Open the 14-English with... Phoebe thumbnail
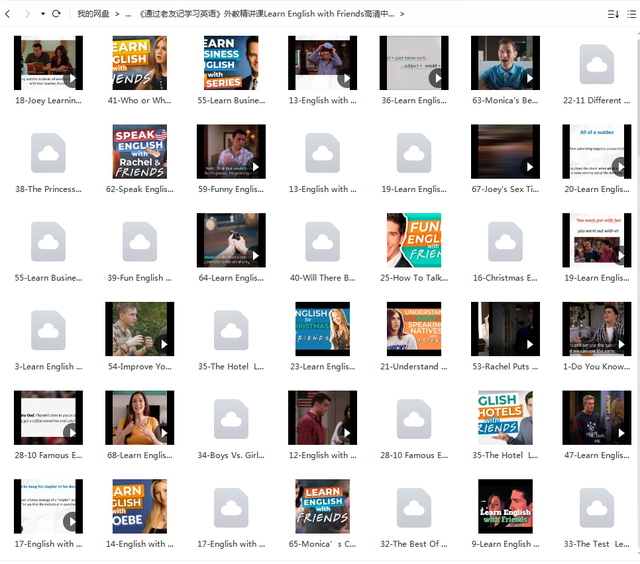This screenshot has height=564, width=640. tap(140, 506)
